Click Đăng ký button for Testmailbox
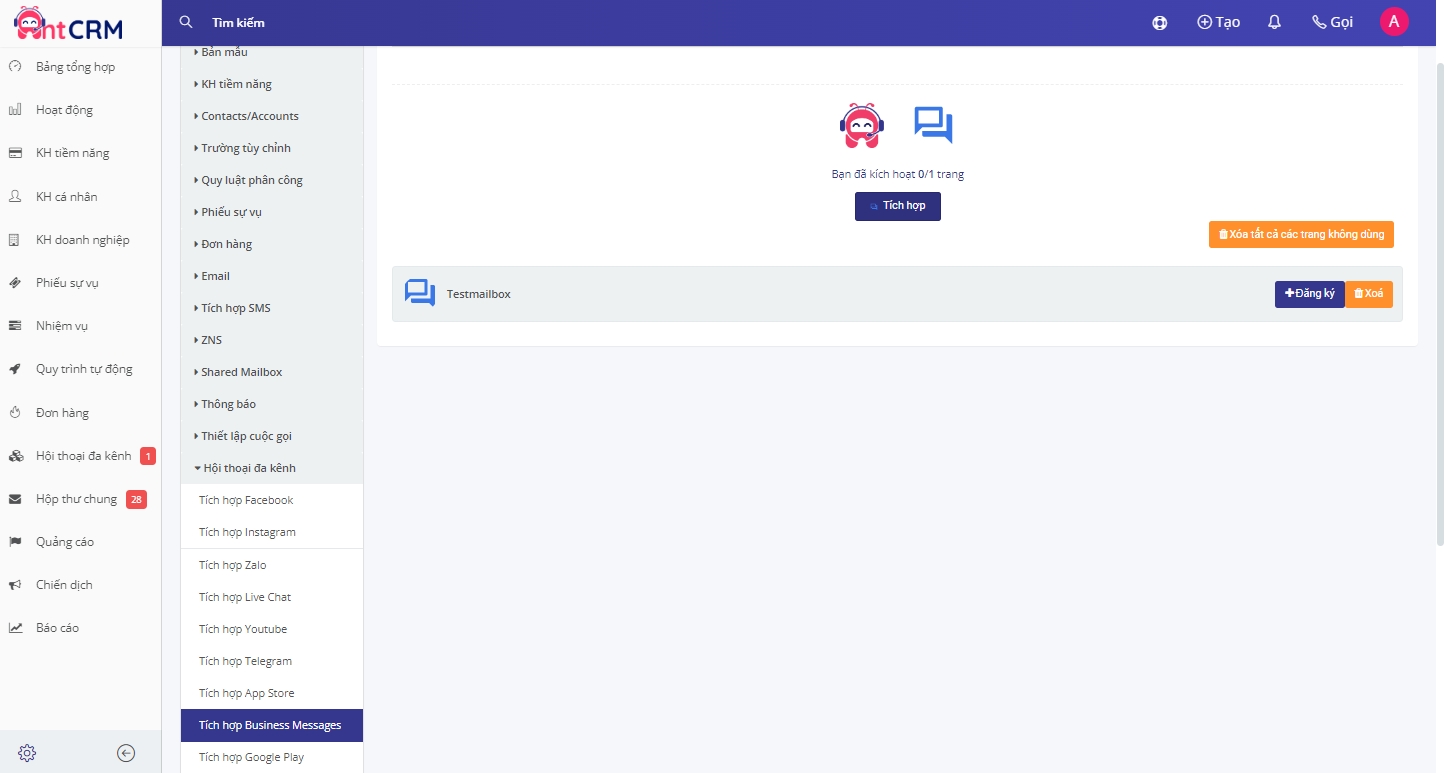Viewport: 1445px width, 773px height. pos(1309,294)
